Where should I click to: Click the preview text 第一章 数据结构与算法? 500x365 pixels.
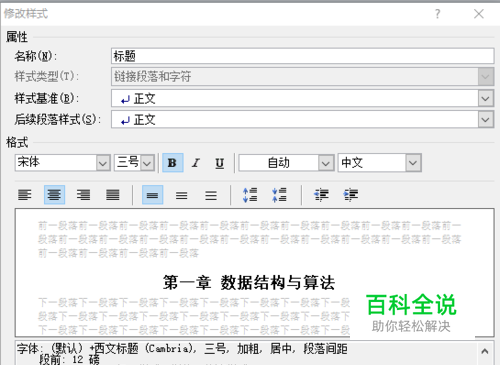click(249, 283)
